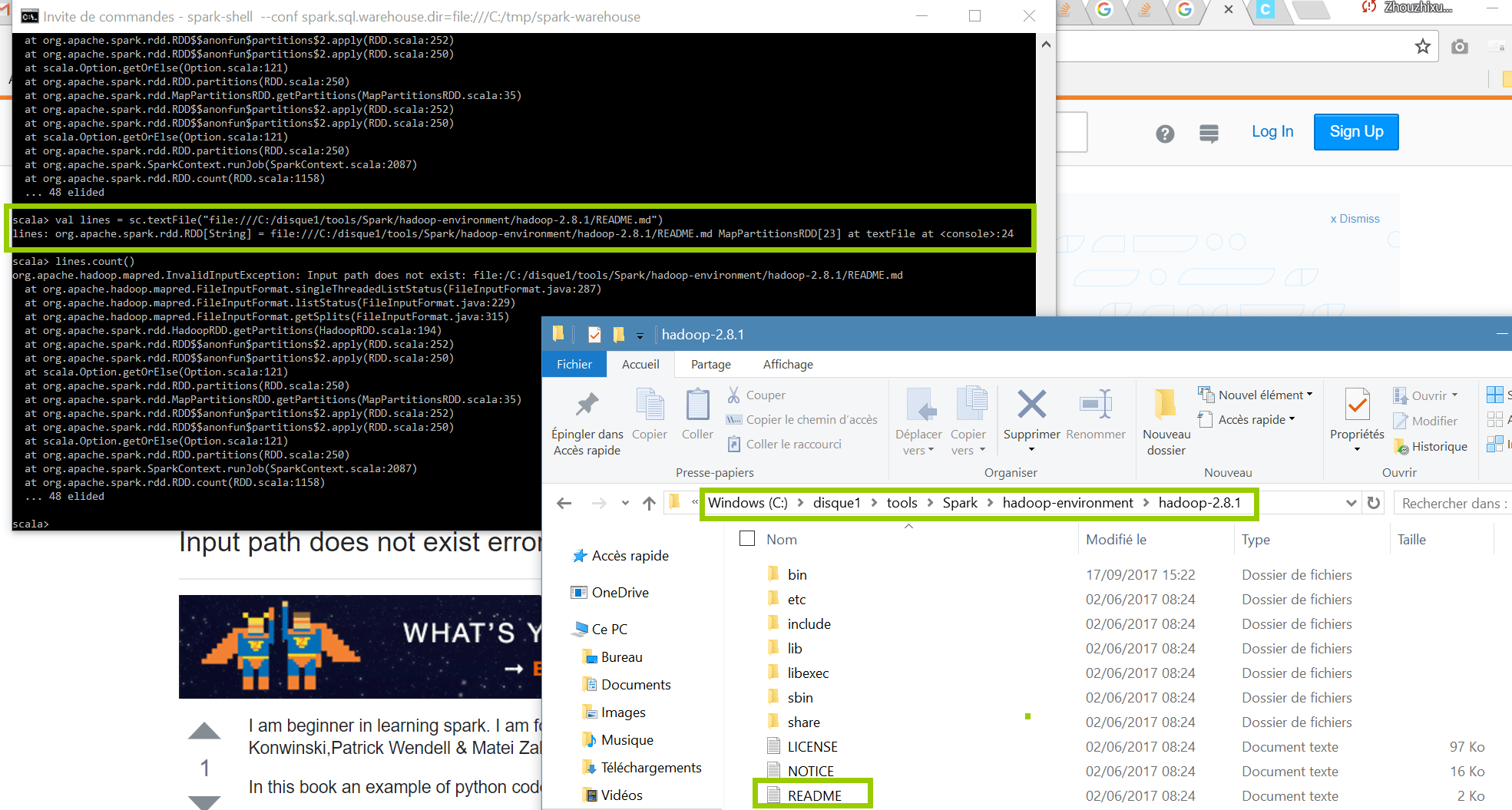This screenshot has height=810, width=1512.
Task: Go up one folder level in Explorer
Action: coord(649,503)
